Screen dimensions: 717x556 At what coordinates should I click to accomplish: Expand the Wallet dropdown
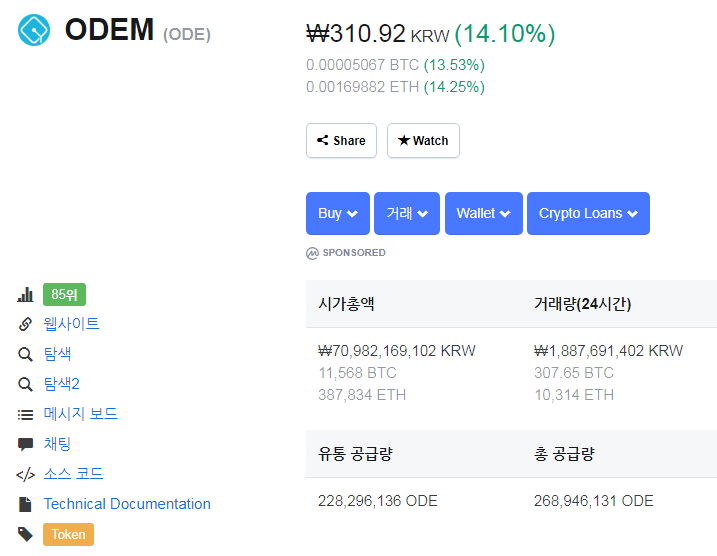point(483,213)
